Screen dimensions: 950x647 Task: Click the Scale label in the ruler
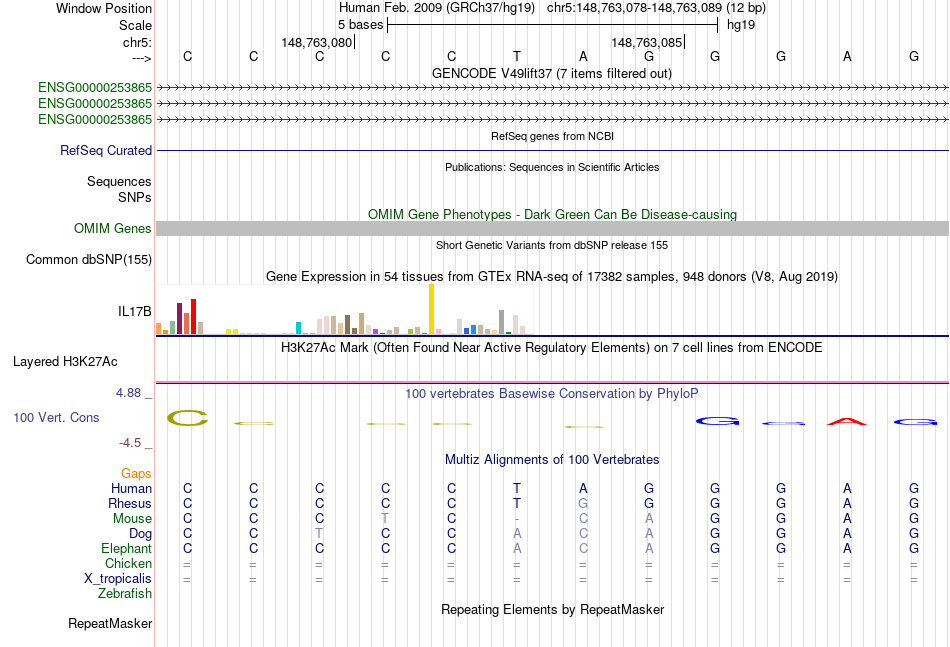tap(135, 25)
